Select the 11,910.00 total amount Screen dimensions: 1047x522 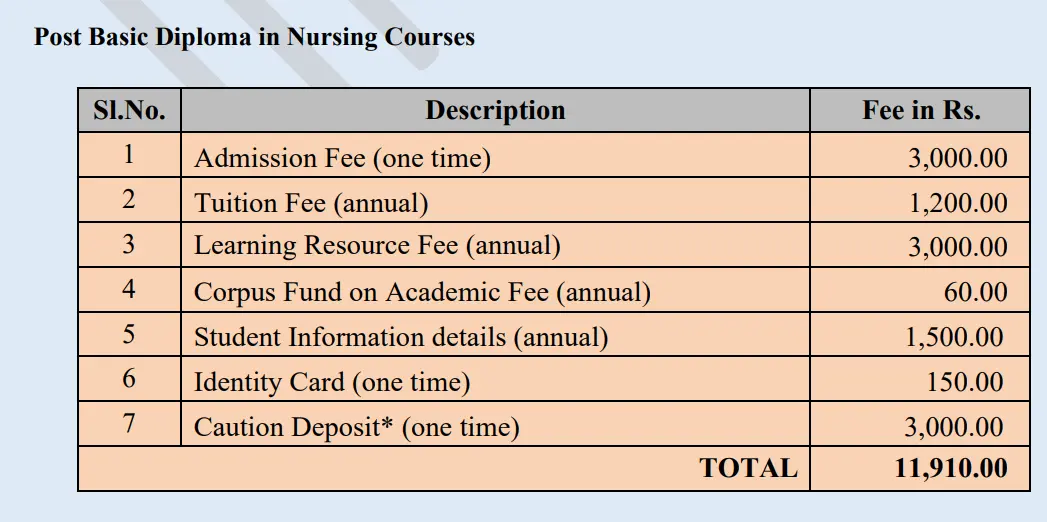(950, 469)
